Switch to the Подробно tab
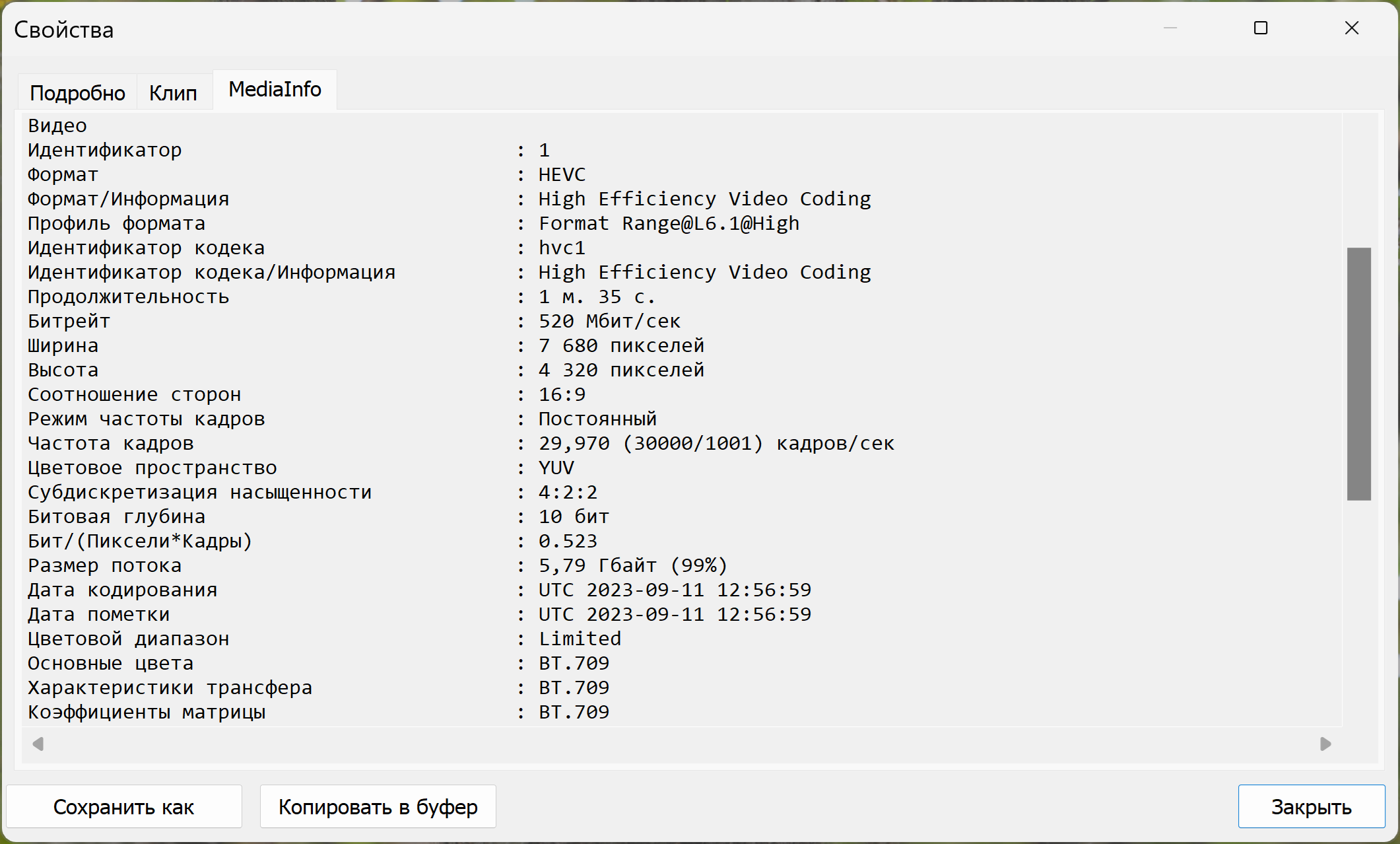Image resolution: width=1400 pixels, height=844 pixels. point(77,92)
